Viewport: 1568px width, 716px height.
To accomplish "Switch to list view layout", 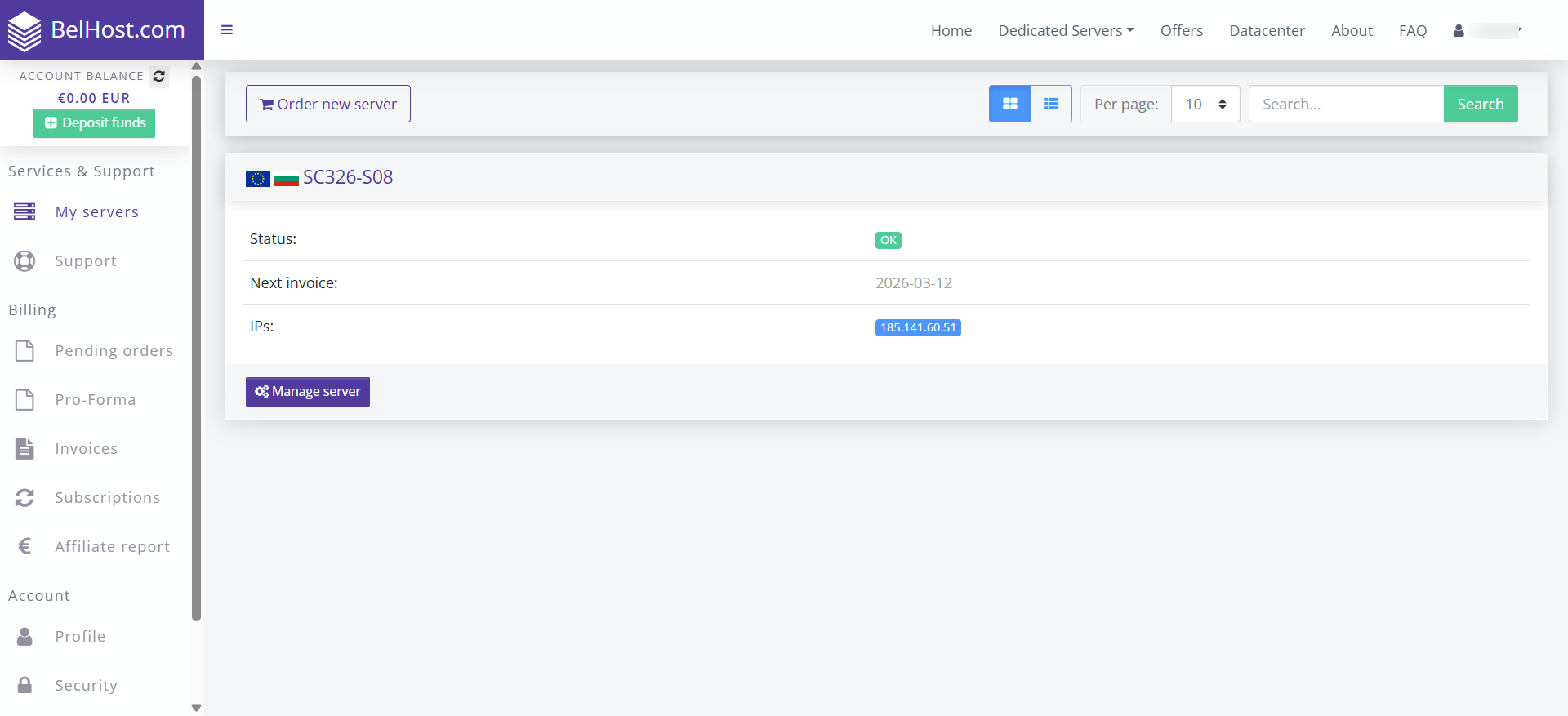I will pyautogui.click(x=1051, y=104).
